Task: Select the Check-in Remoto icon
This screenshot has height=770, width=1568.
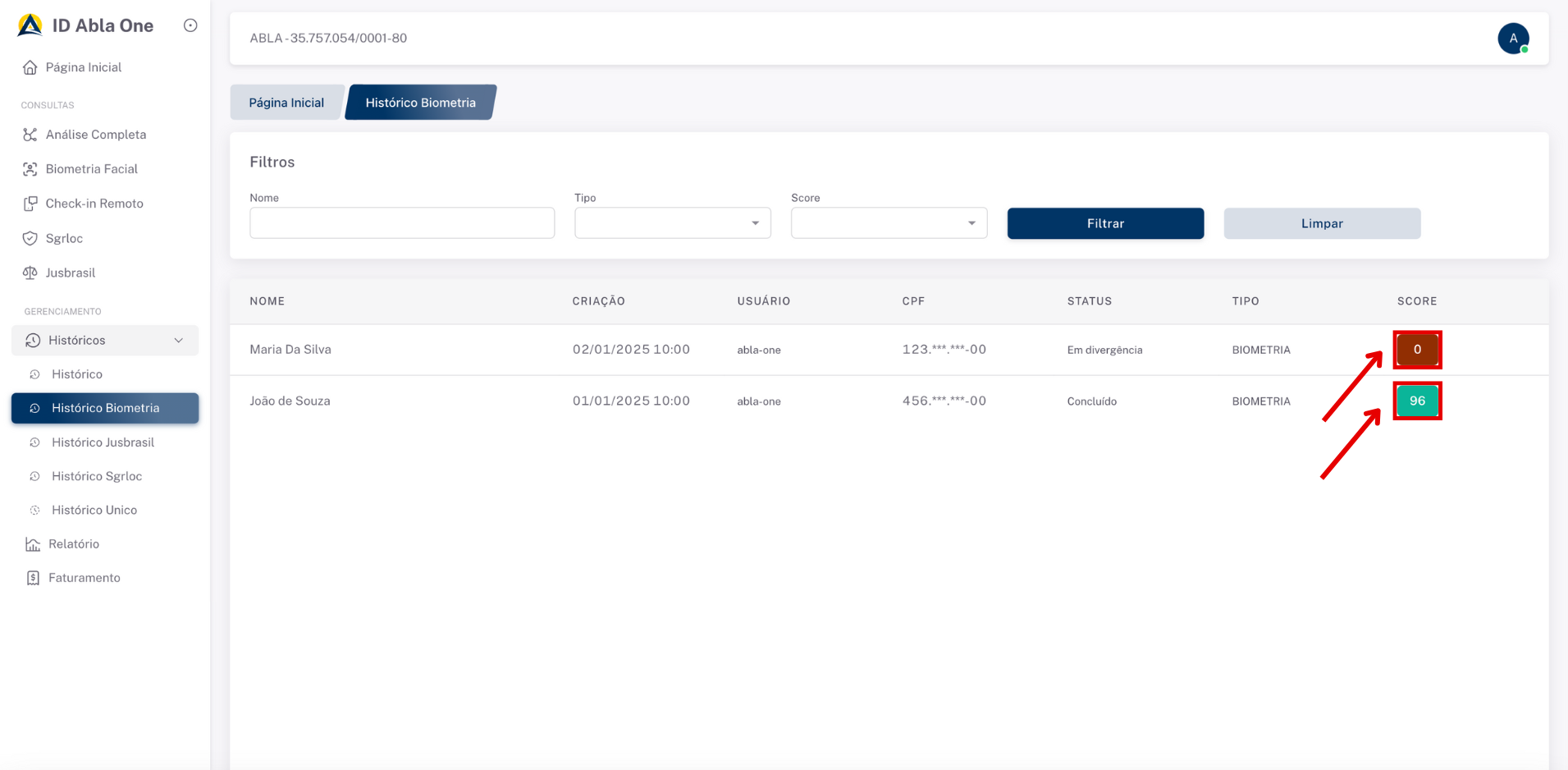Action: 30,204
